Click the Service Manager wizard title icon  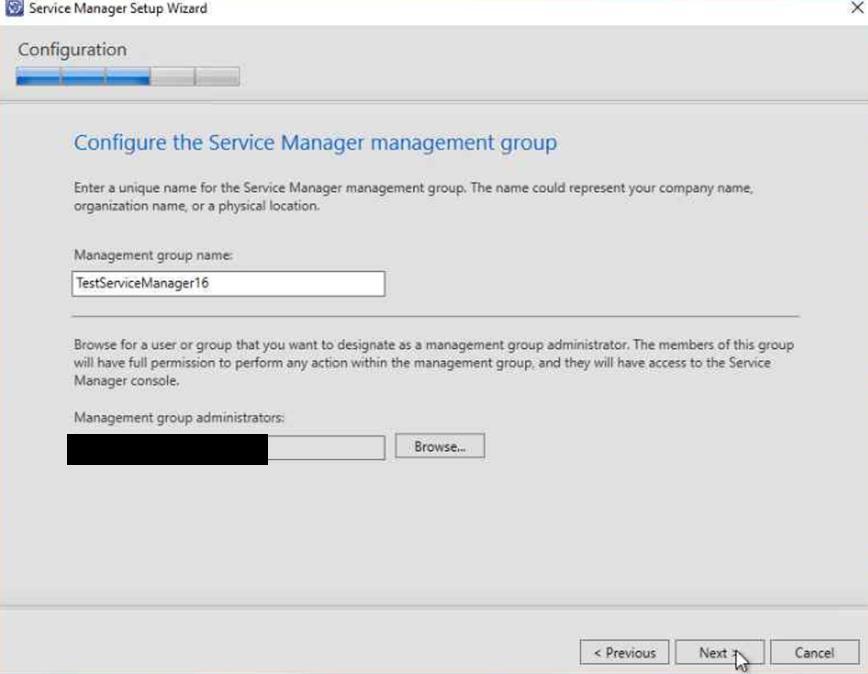14,8
